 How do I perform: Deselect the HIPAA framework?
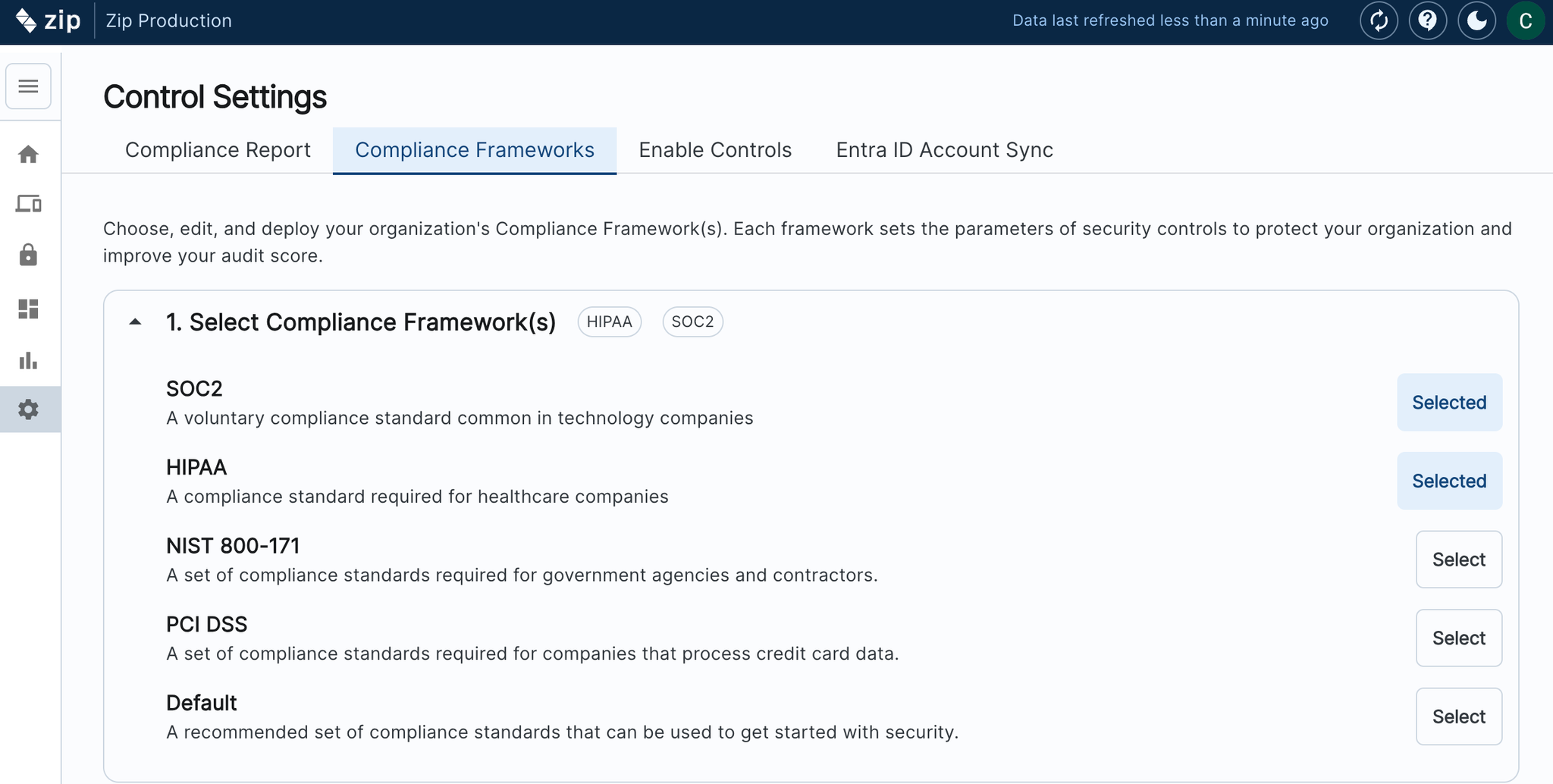coord(1448,481)
